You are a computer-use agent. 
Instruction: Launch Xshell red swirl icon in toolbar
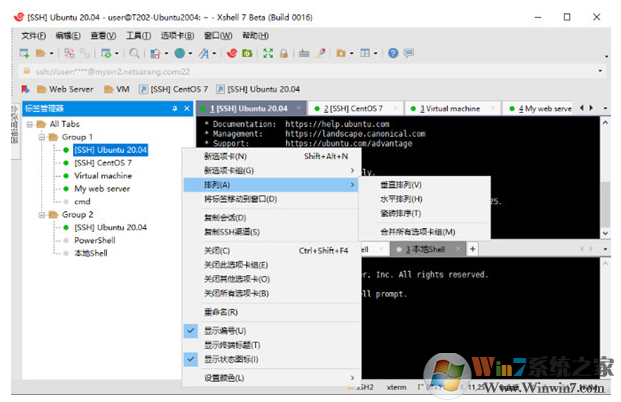point(232,53)
